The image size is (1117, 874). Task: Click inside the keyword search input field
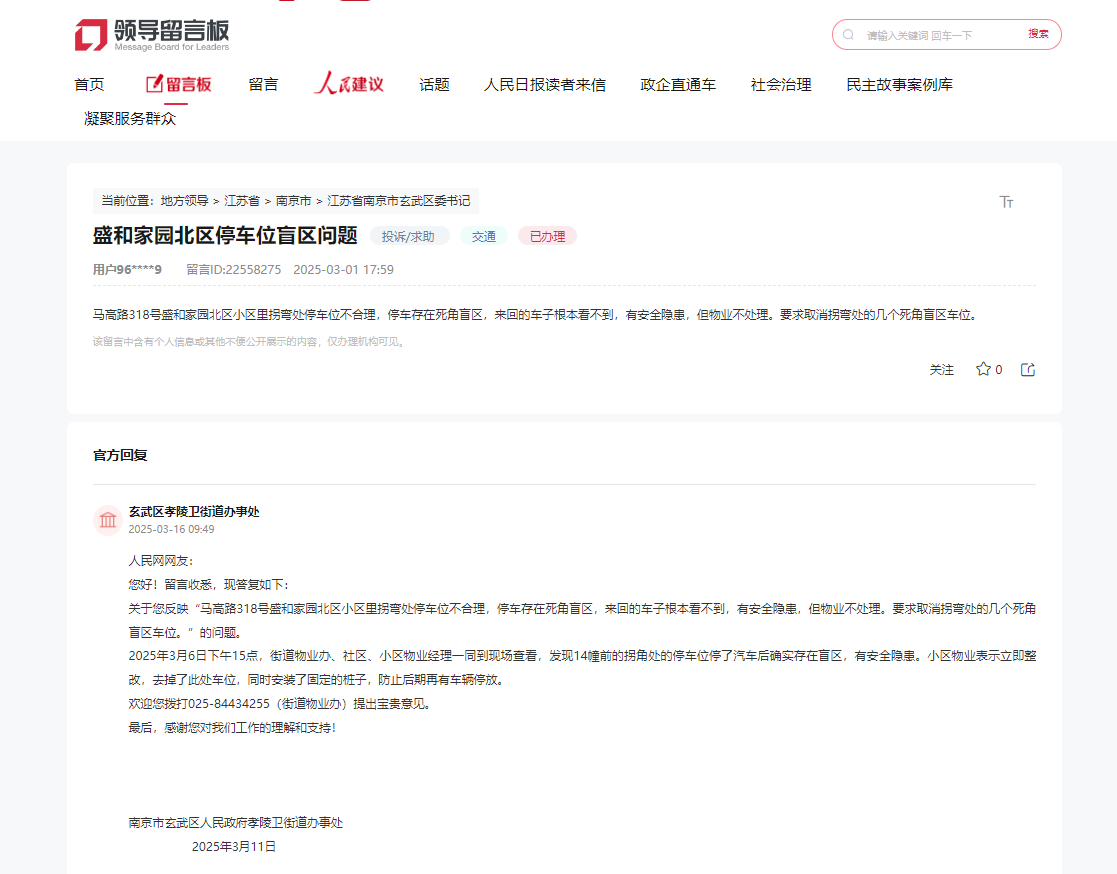[930, 33]
